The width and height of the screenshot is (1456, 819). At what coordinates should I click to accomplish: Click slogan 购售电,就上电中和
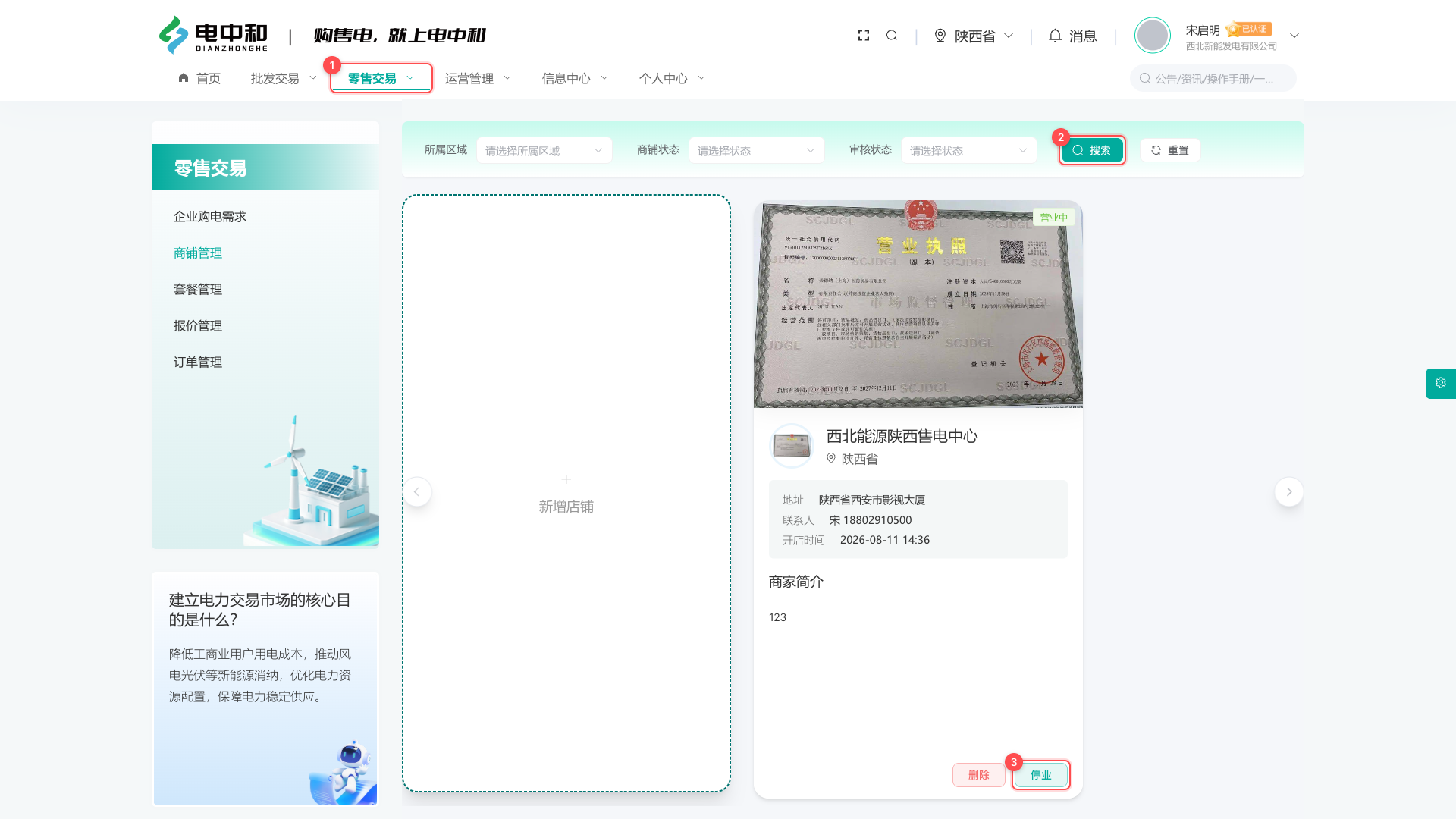click(x=400, y=36)
